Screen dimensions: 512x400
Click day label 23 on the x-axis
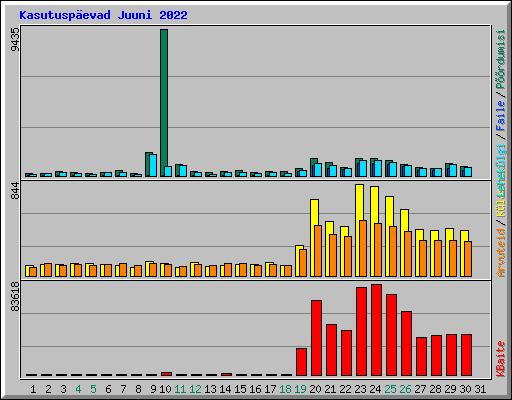tap(360, 389)
